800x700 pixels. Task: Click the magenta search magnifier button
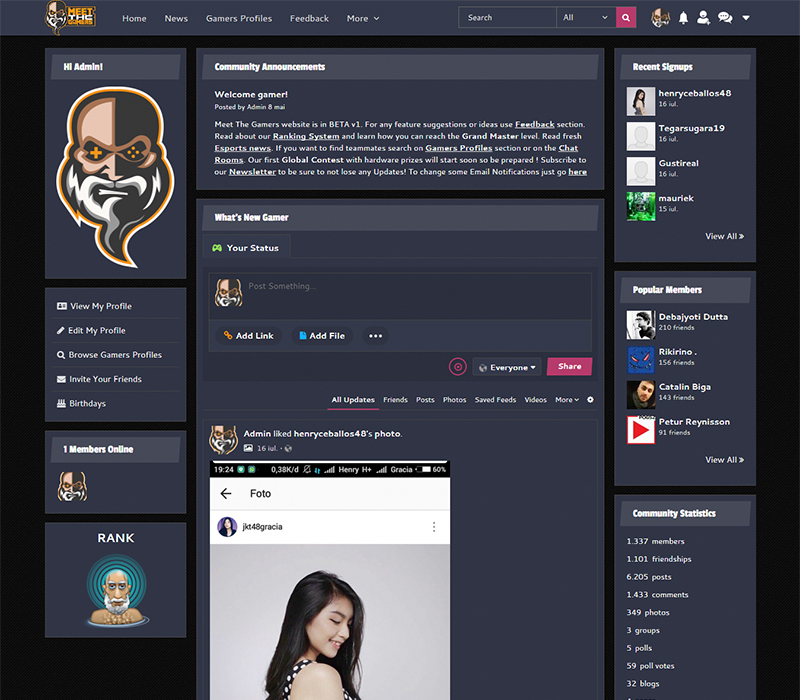pos(626,17)
